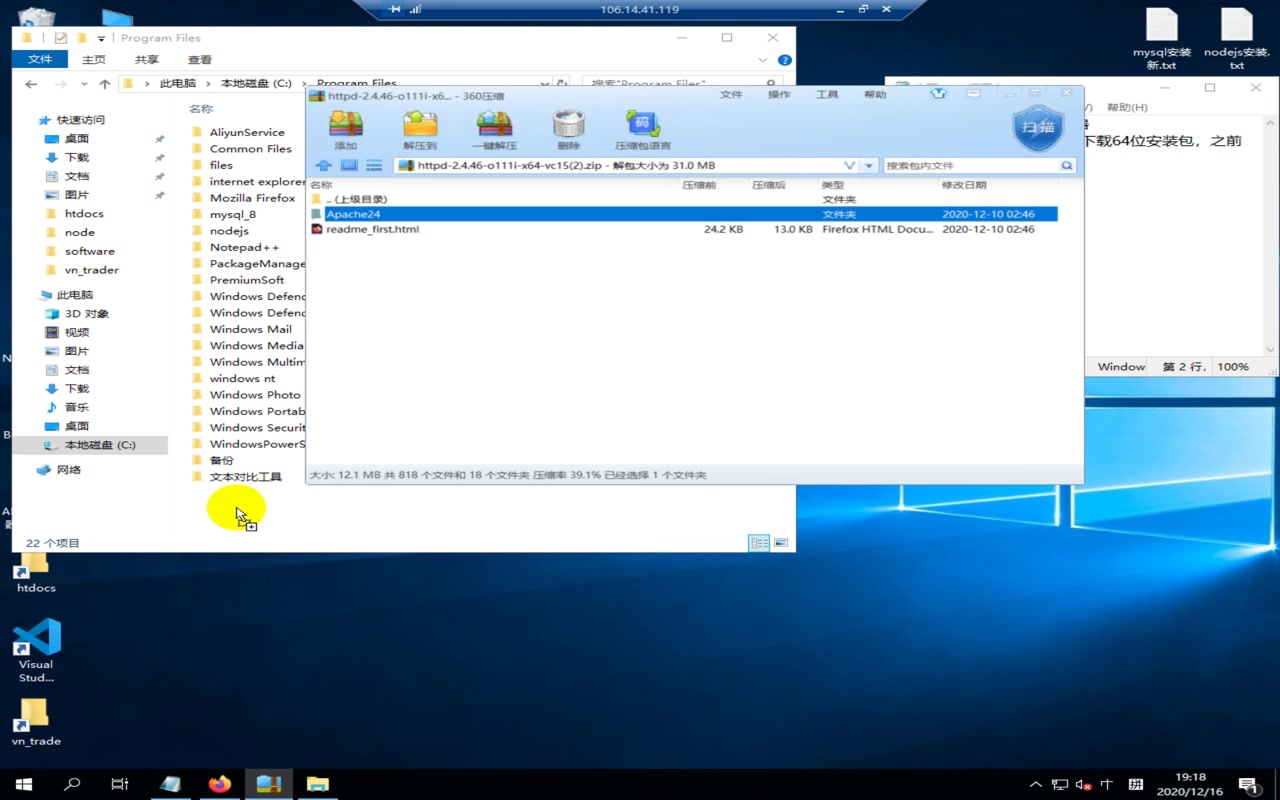Click the Explorer back arrow
This screenshot has height=800, width=1280.
(x=31, y=84)
